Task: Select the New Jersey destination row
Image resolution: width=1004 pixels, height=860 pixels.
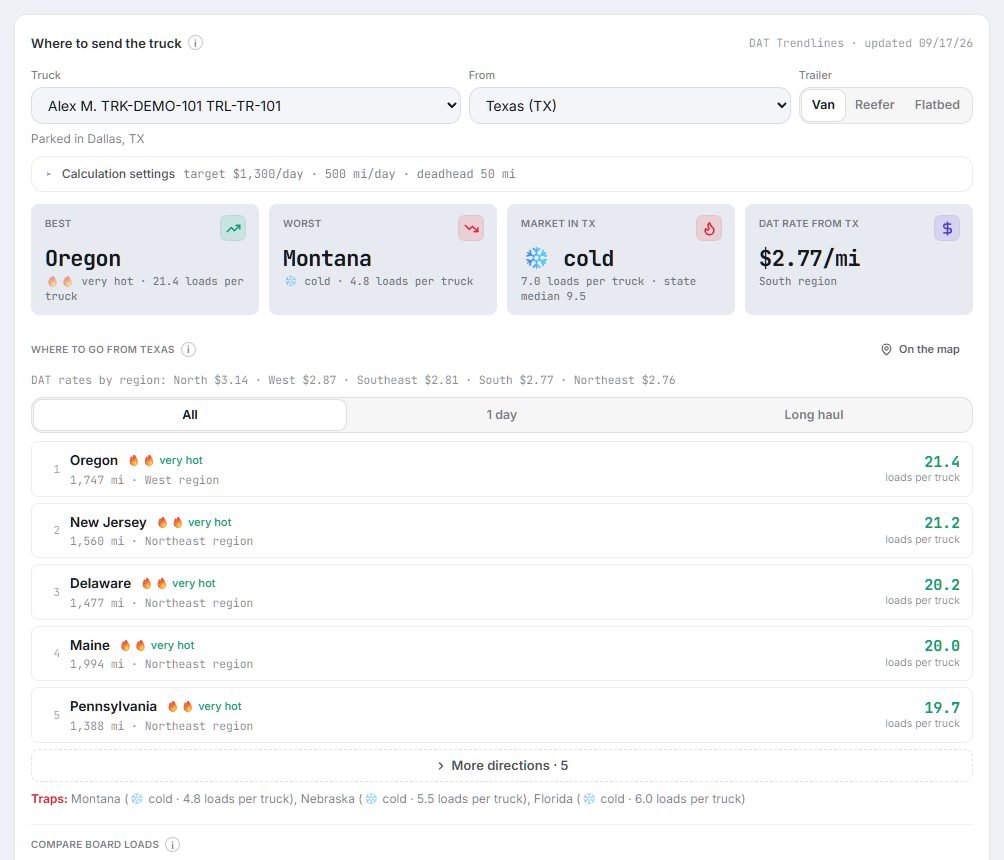Action: 502,531
